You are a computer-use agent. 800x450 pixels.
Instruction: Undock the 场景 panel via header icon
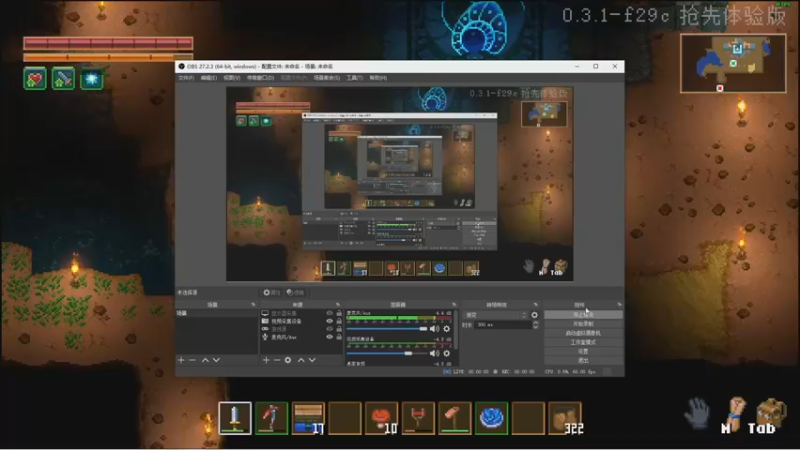254,305
